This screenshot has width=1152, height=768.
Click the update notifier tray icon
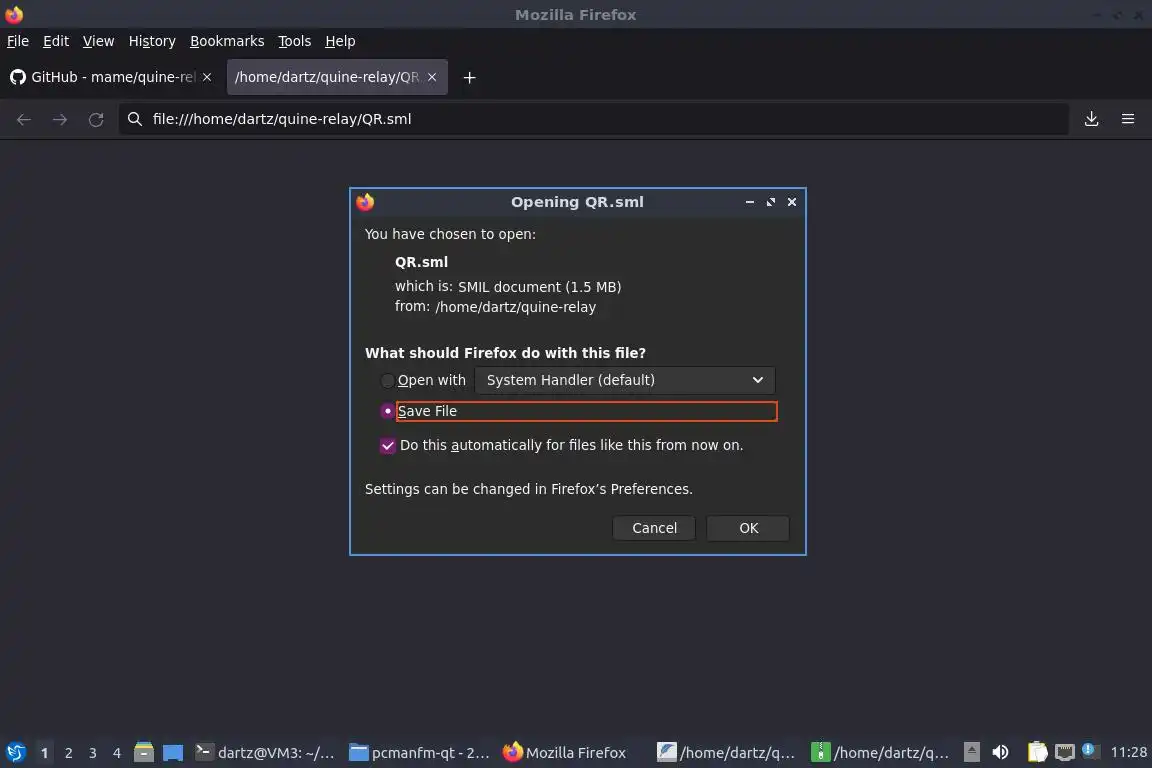pyautogui.click(x=1090, y=751)
